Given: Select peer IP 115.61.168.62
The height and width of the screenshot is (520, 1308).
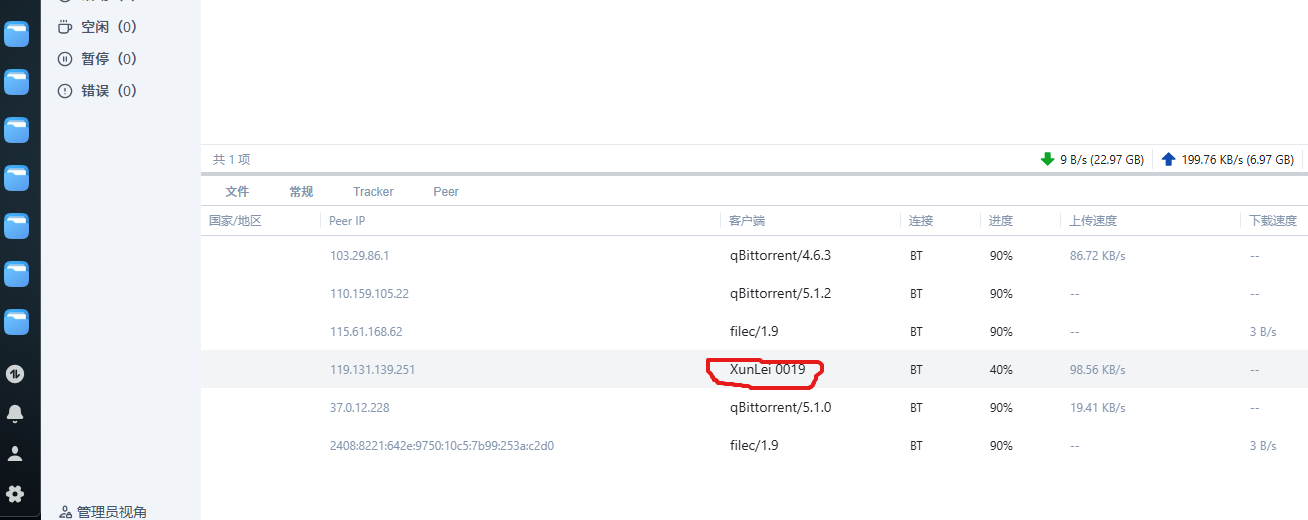Looking at the screenshot, I should coord(366,332).
